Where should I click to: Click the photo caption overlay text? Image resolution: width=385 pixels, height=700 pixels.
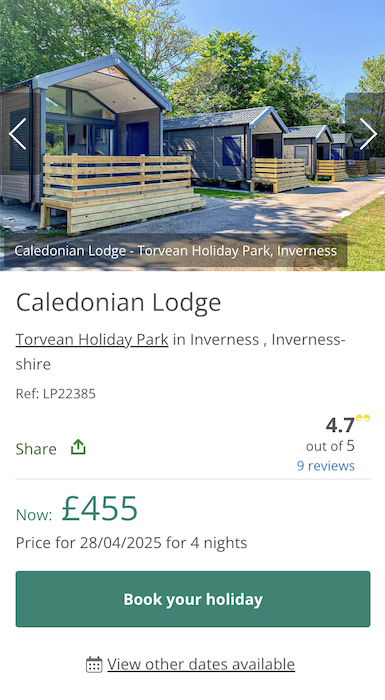(176, 250)
